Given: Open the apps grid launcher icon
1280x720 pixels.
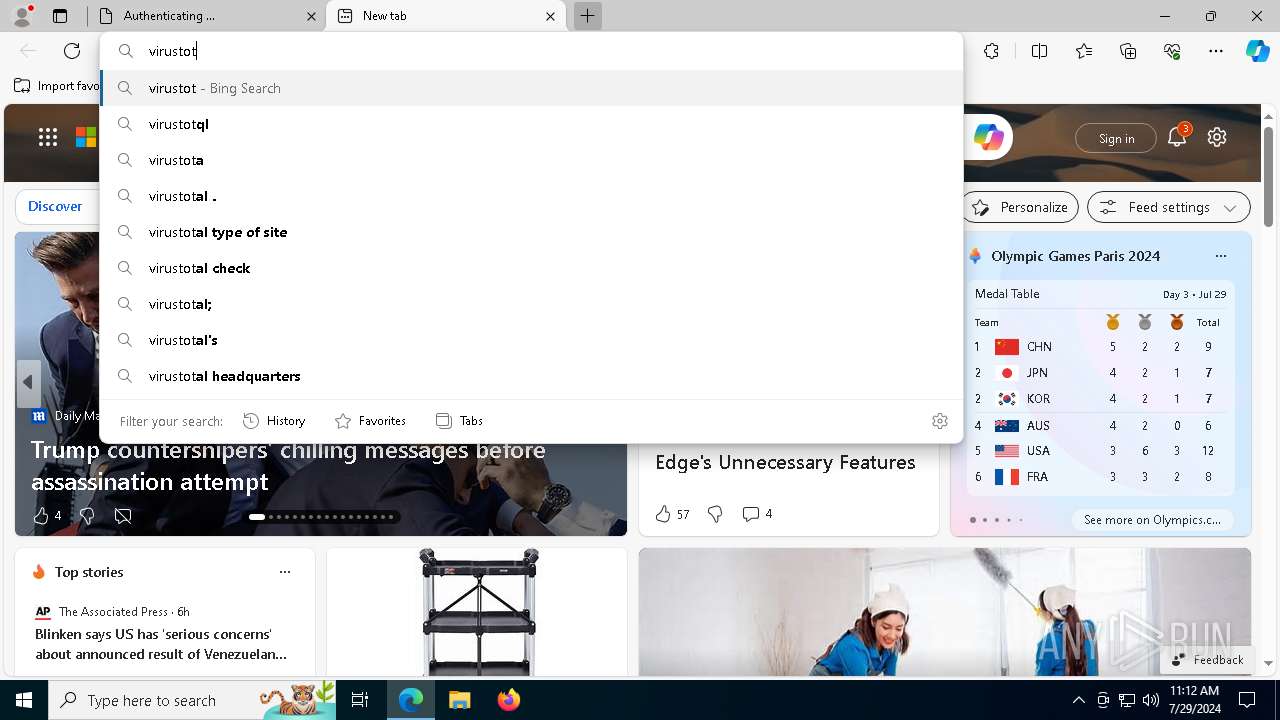Looking at the screenshot, I should coord(48,137).
